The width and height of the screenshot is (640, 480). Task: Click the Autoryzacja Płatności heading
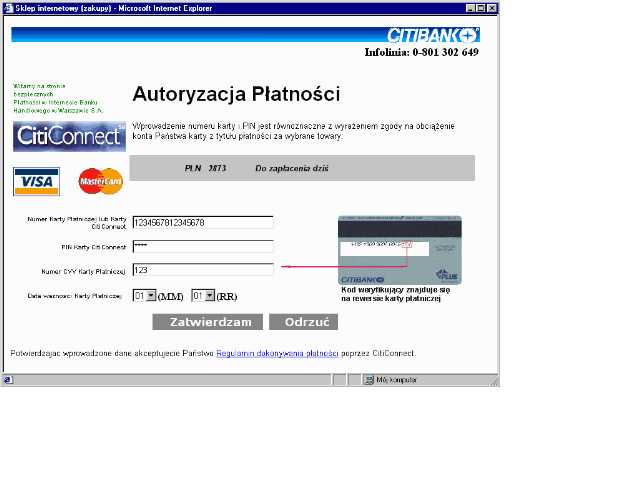coord(236,94)
